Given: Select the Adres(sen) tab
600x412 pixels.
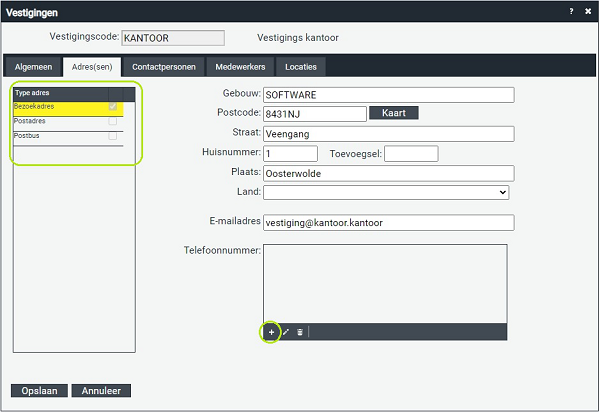Looking at the screenshot, I should point(92,67).
